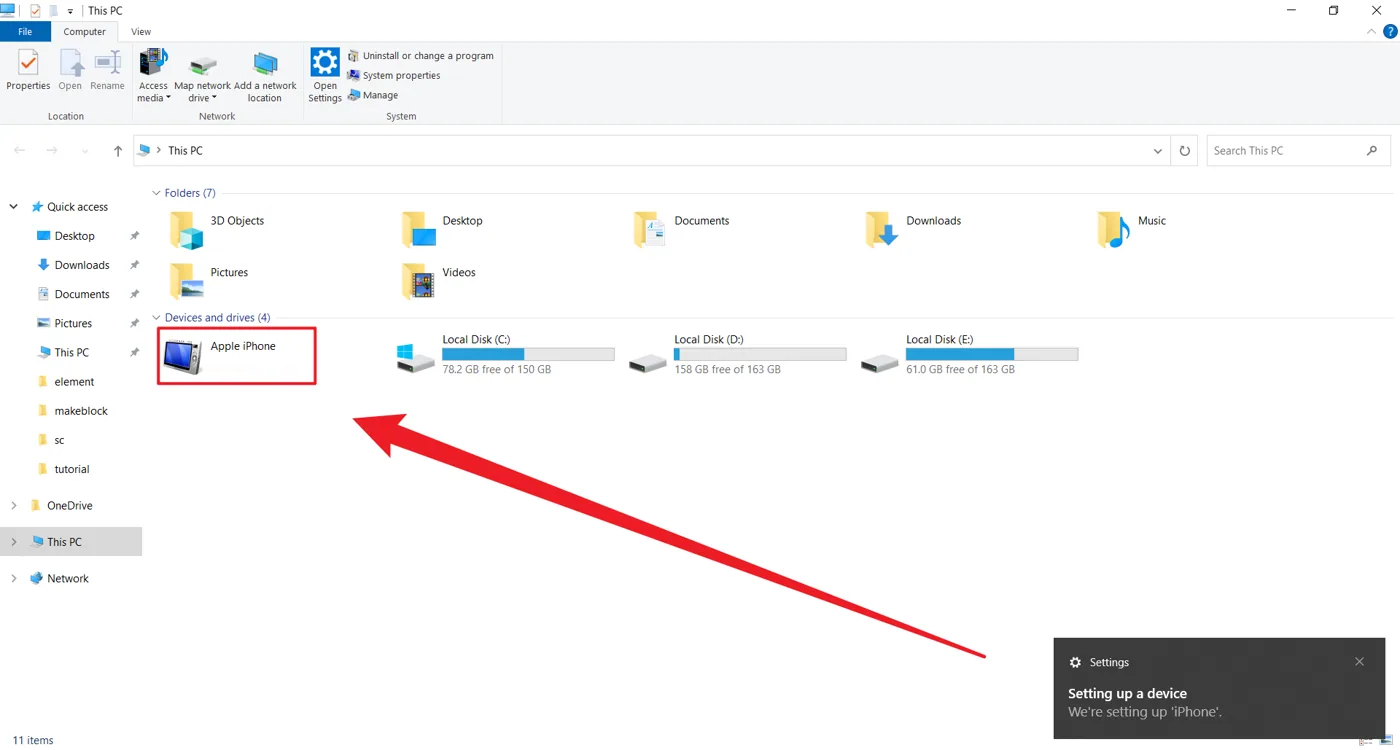
Task: Click the refresh button beside address bar
Action: point(1184,151)
